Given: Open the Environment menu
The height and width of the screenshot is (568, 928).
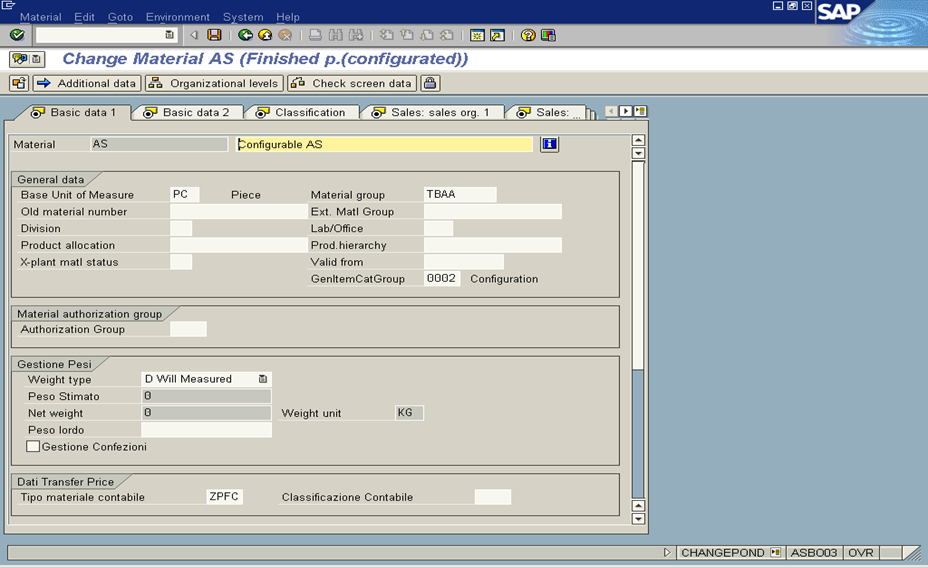Looking at the screenshot, I should [178, 17].
